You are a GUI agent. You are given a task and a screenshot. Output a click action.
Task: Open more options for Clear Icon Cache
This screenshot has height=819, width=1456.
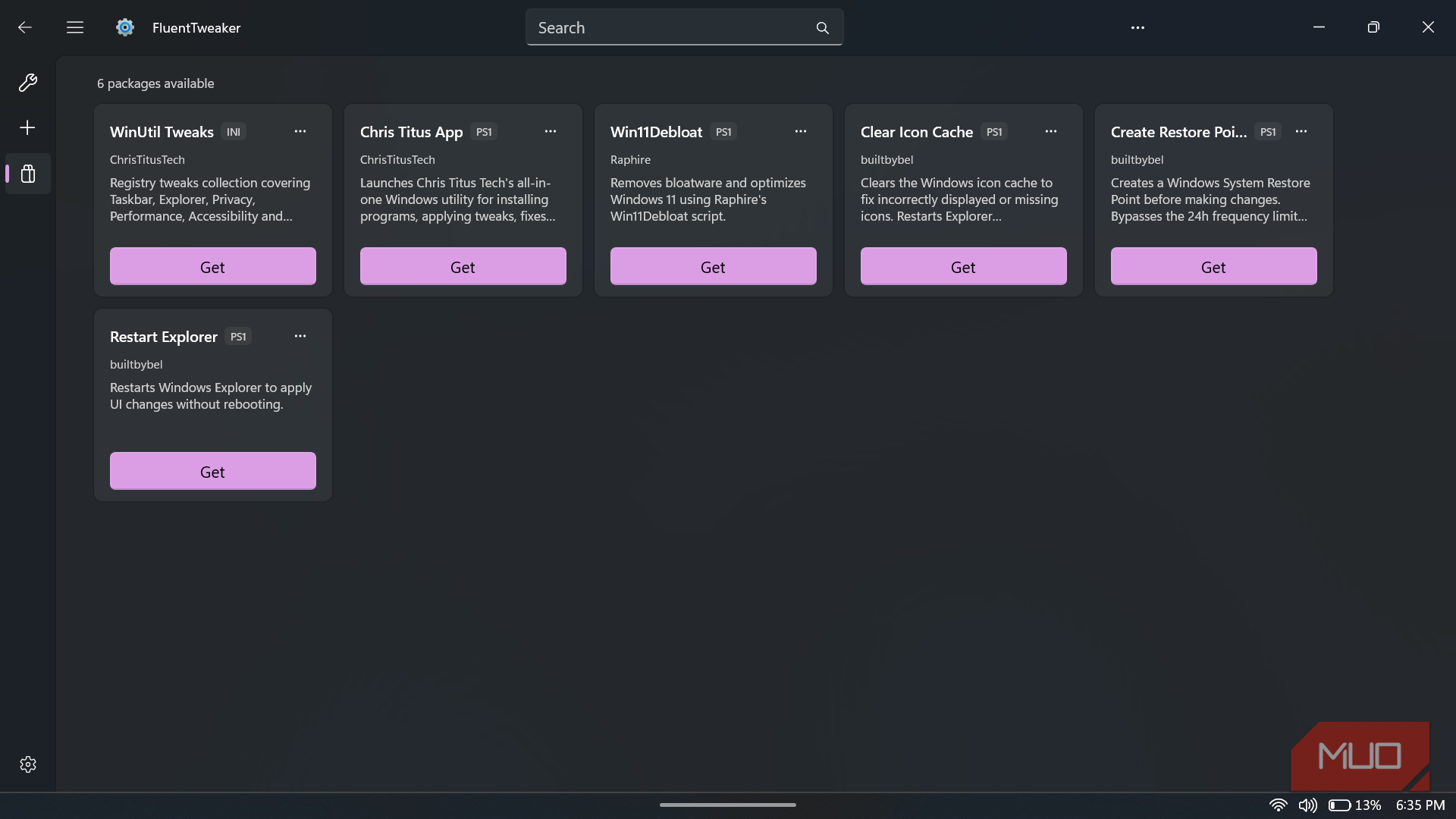(x=1051, y=131)
